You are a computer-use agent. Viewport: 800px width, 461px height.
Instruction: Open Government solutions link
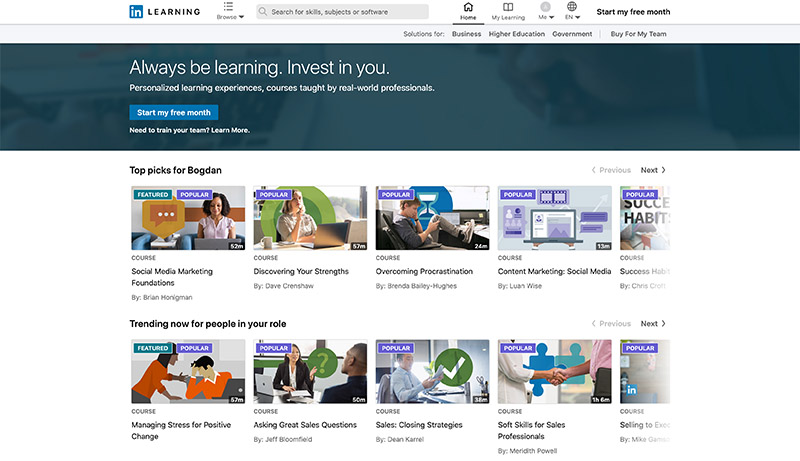[572, 34]
